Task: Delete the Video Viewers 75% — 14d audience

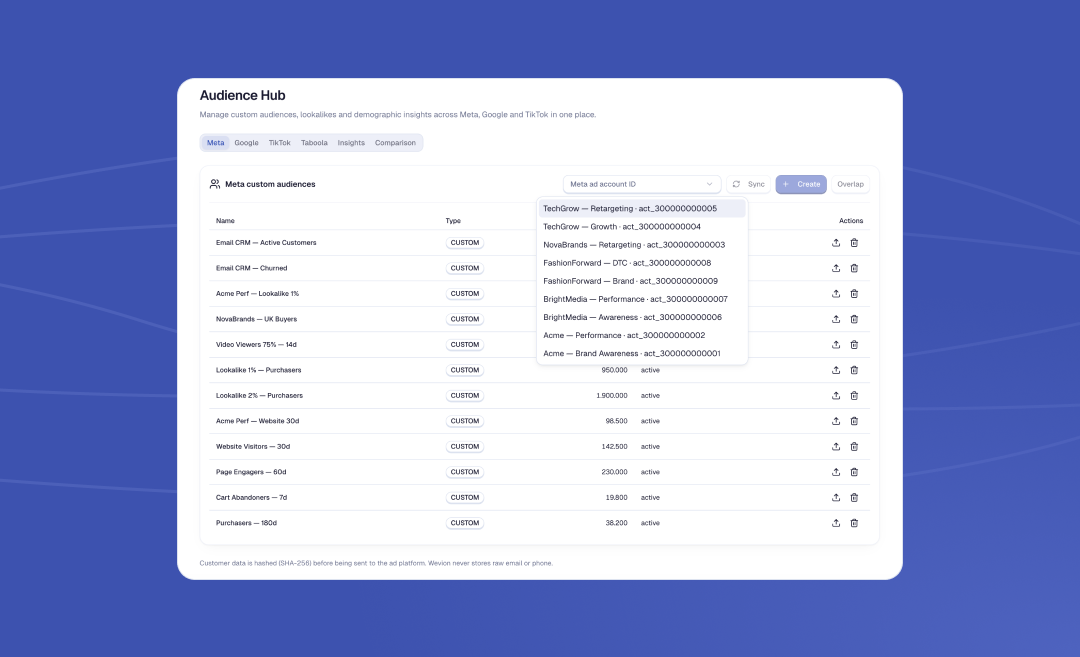Action: [854, 344]
